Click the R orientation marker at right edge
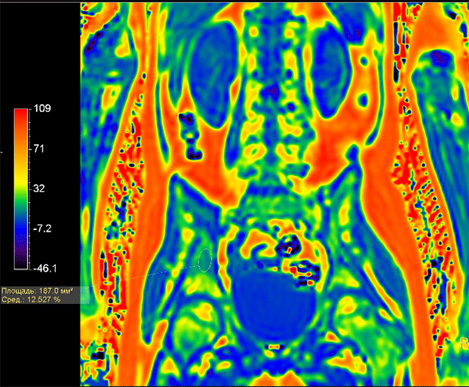Screen dimensions: 469x387 [x=464, y=343]
